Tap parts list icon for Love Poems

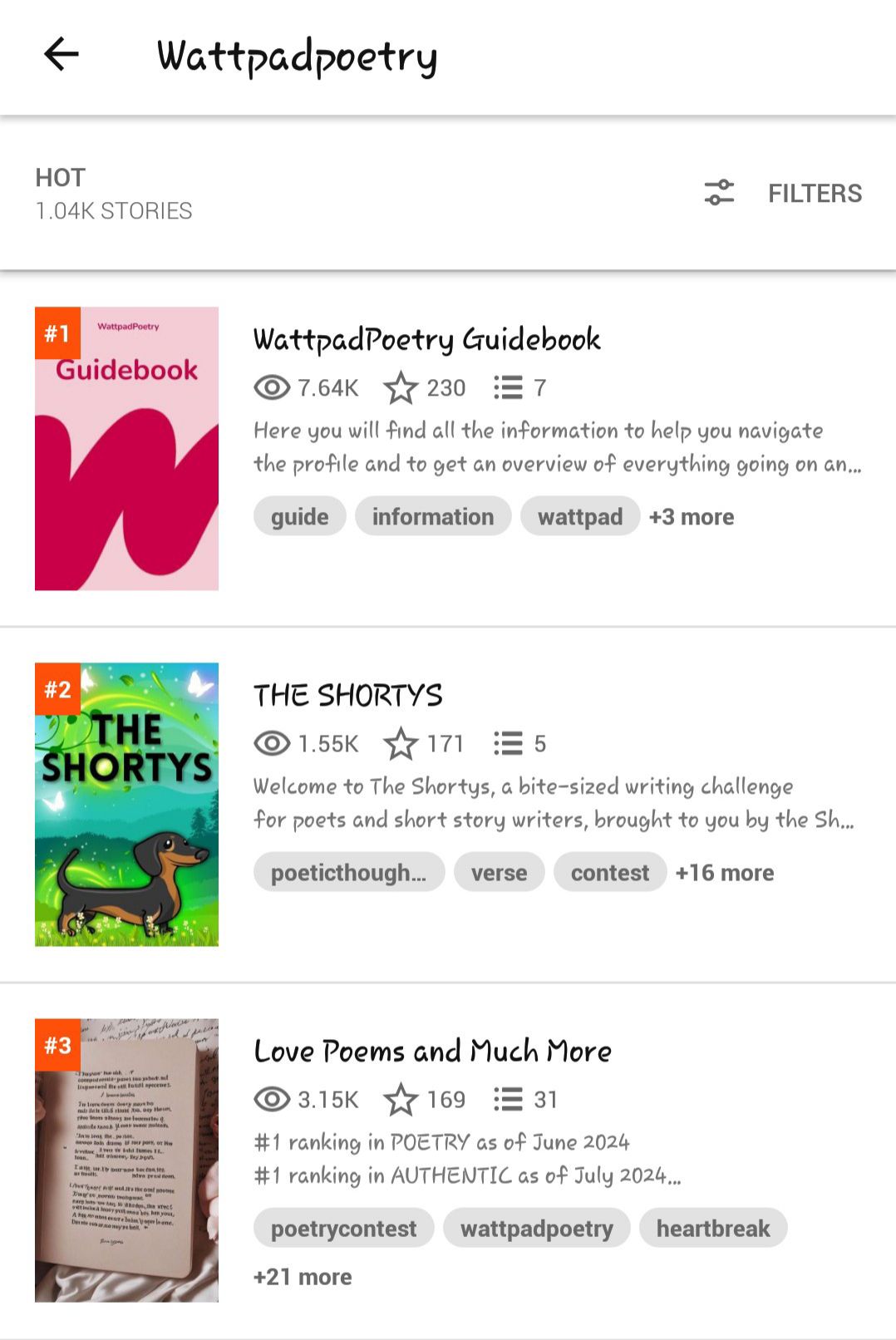pyautogui.click(x=508, y=1099)
